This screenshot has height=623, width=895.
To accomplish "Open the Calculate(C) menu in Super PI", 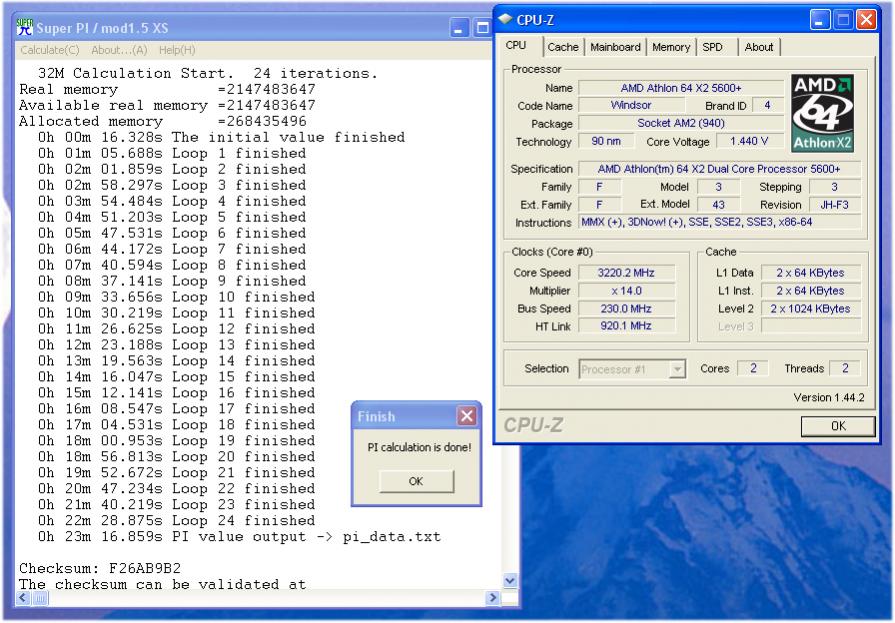I will coord(50,50).
